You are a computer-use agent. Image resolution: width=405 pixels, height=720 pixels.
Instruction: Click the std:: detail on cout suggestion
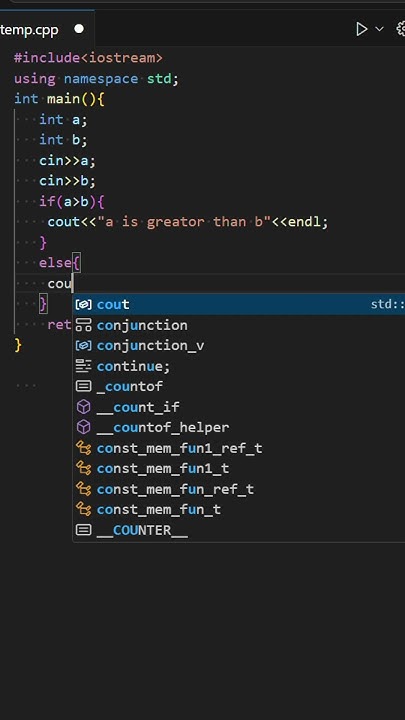(388, 304)
